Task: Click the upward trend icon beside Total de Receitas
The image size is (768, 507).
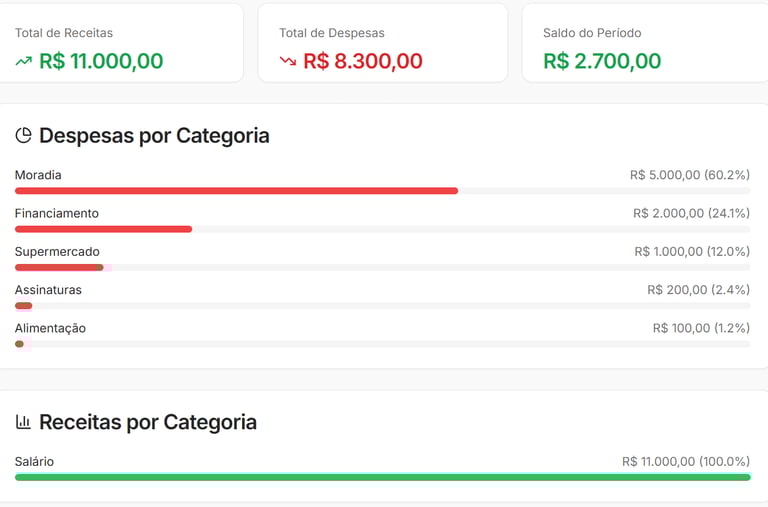Action: (x=23, y=62)
